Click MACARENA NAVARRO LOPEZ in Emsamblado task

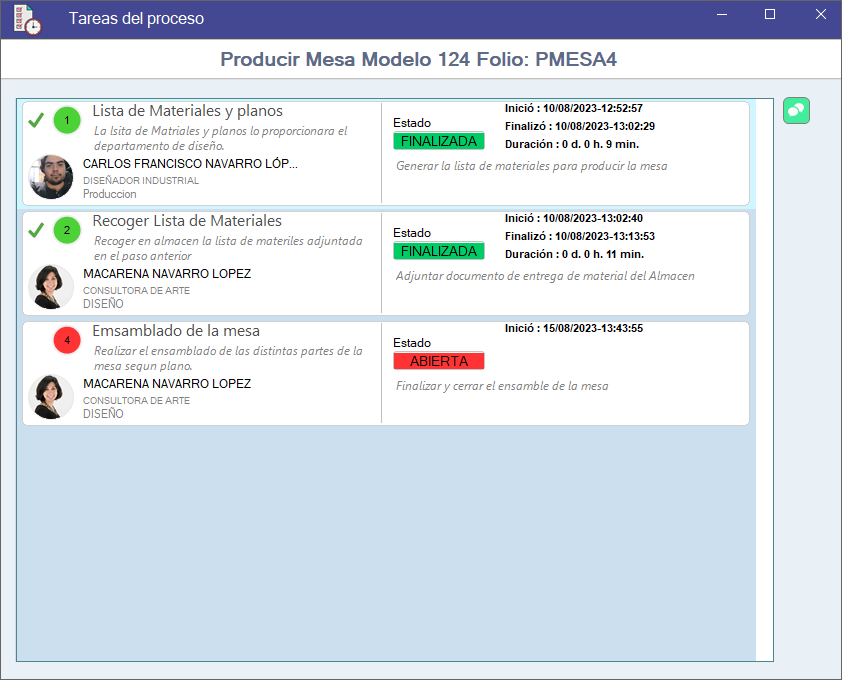click(x=167, y=384)
